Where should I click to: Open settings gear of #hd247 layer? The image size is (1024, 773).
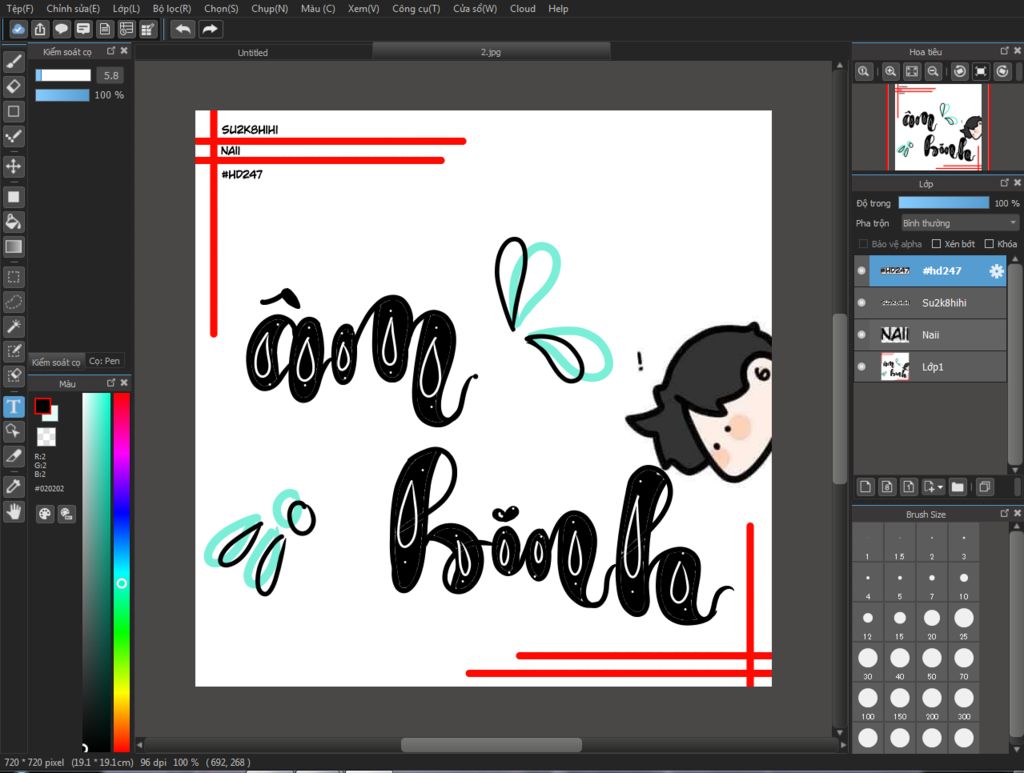996,271
